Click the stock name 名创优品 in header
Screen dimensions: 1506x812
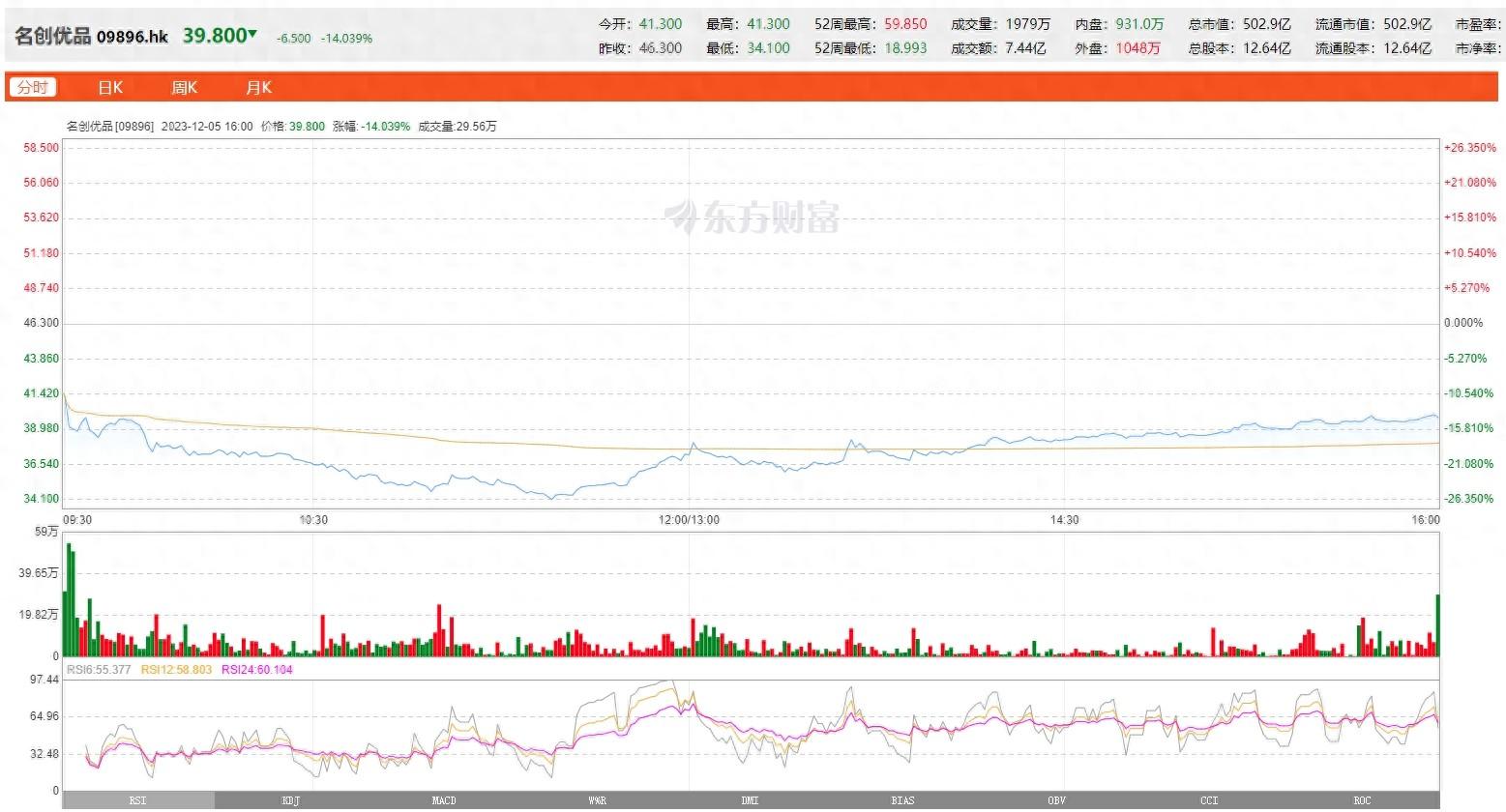pos(52,37)
